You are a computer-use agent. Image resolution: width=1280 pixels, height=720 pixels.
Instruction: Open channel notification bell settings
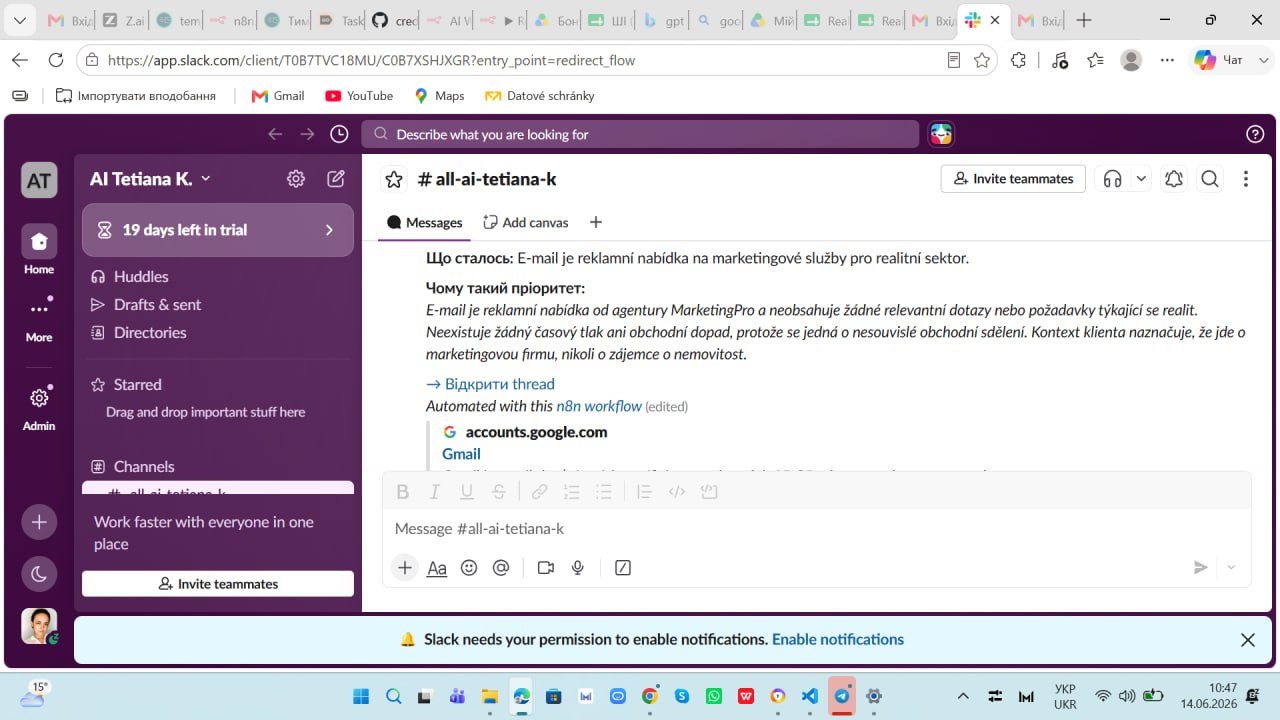(x=1174, y=179)
